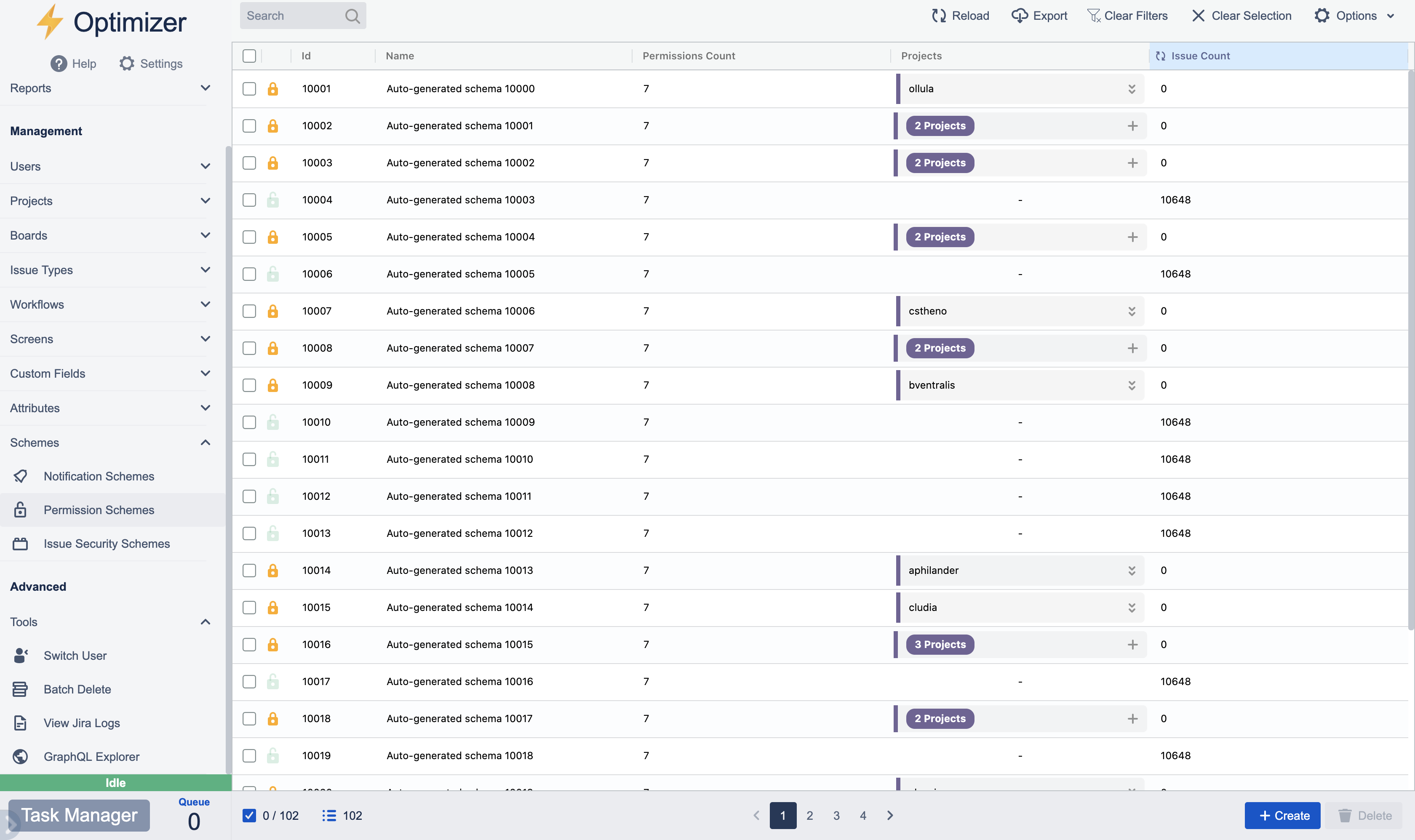Click the Export cloud icon
Viewport: 1415px width, 840px height.
tap(1020, 16)
